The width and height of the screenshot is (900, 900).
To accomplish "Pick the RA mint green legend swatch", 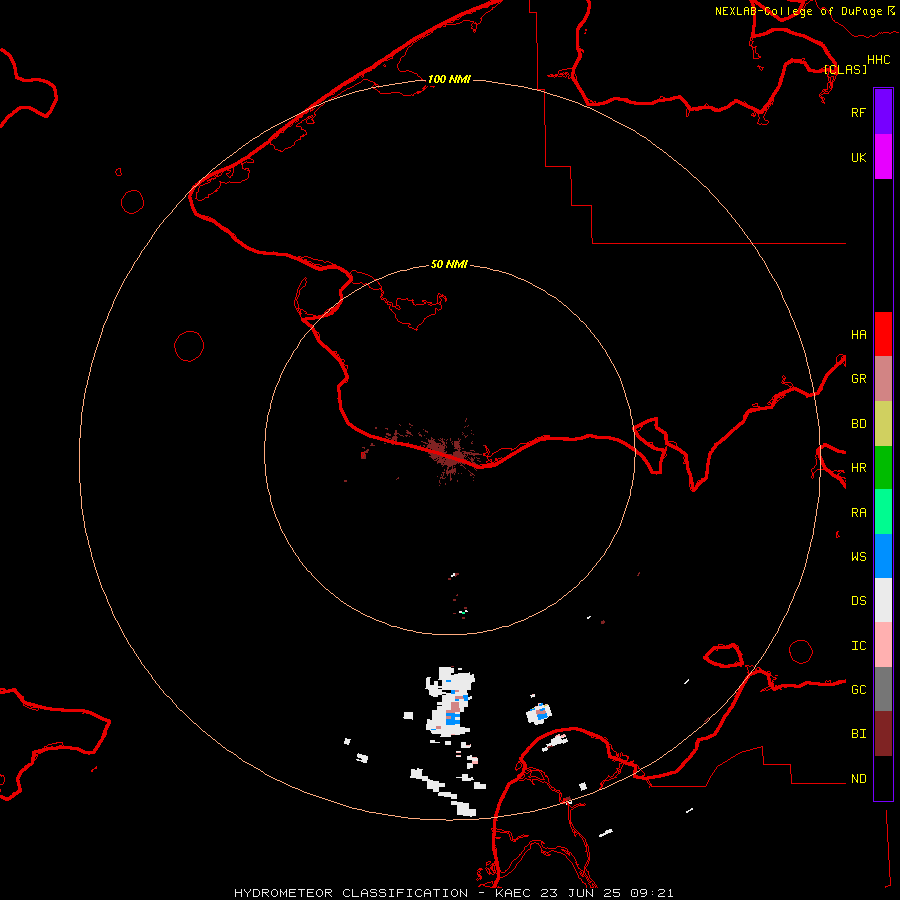I will click(883, 512).
